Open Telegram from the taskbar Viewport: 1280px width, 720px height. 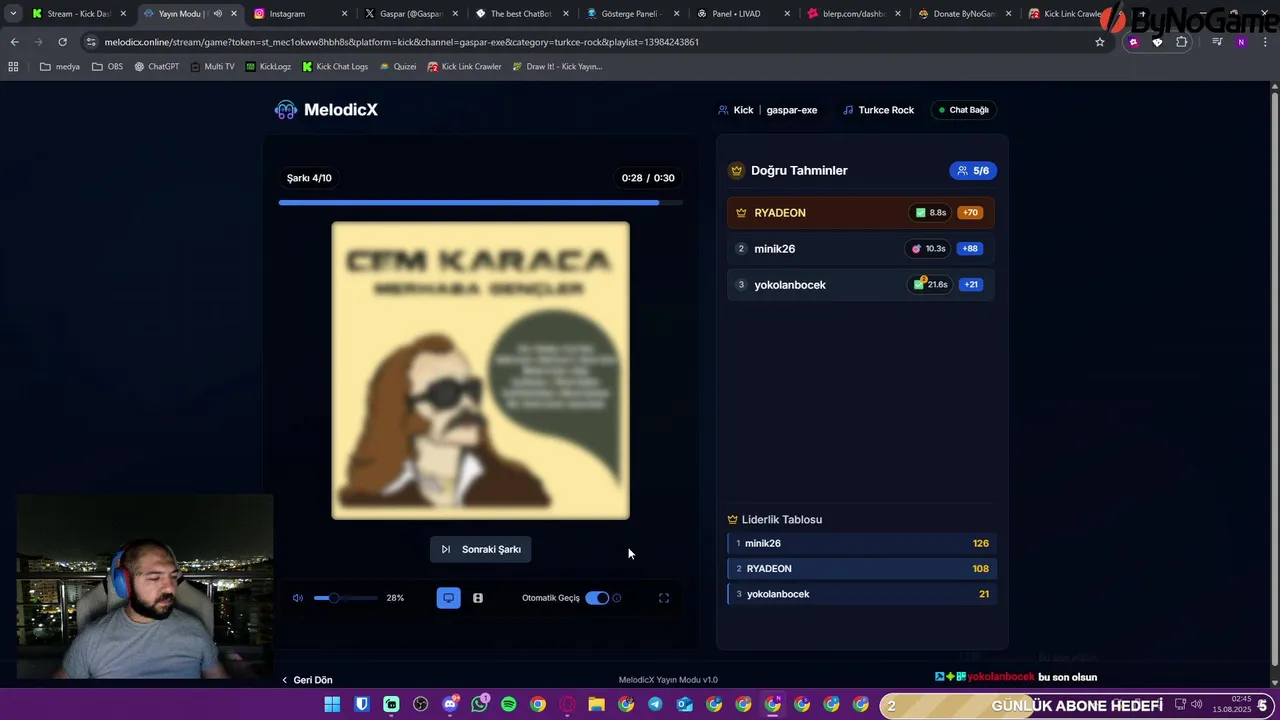(655, 705)
